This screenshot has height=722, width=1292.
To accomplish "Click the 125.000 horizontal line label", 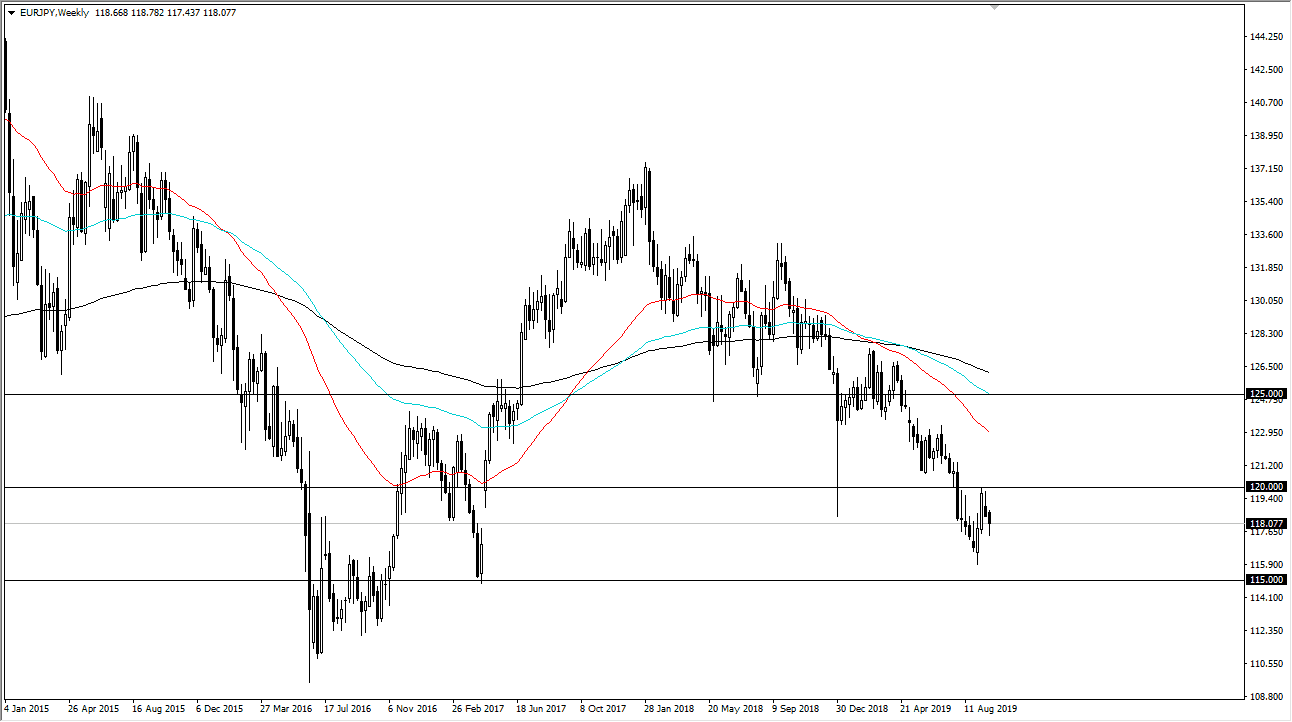I will pyautogui.click(x=1265, y=393).
